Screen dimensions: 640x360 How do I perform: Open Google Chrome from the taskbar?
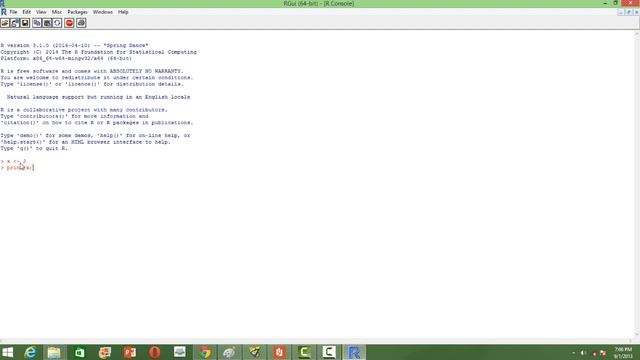205,352
